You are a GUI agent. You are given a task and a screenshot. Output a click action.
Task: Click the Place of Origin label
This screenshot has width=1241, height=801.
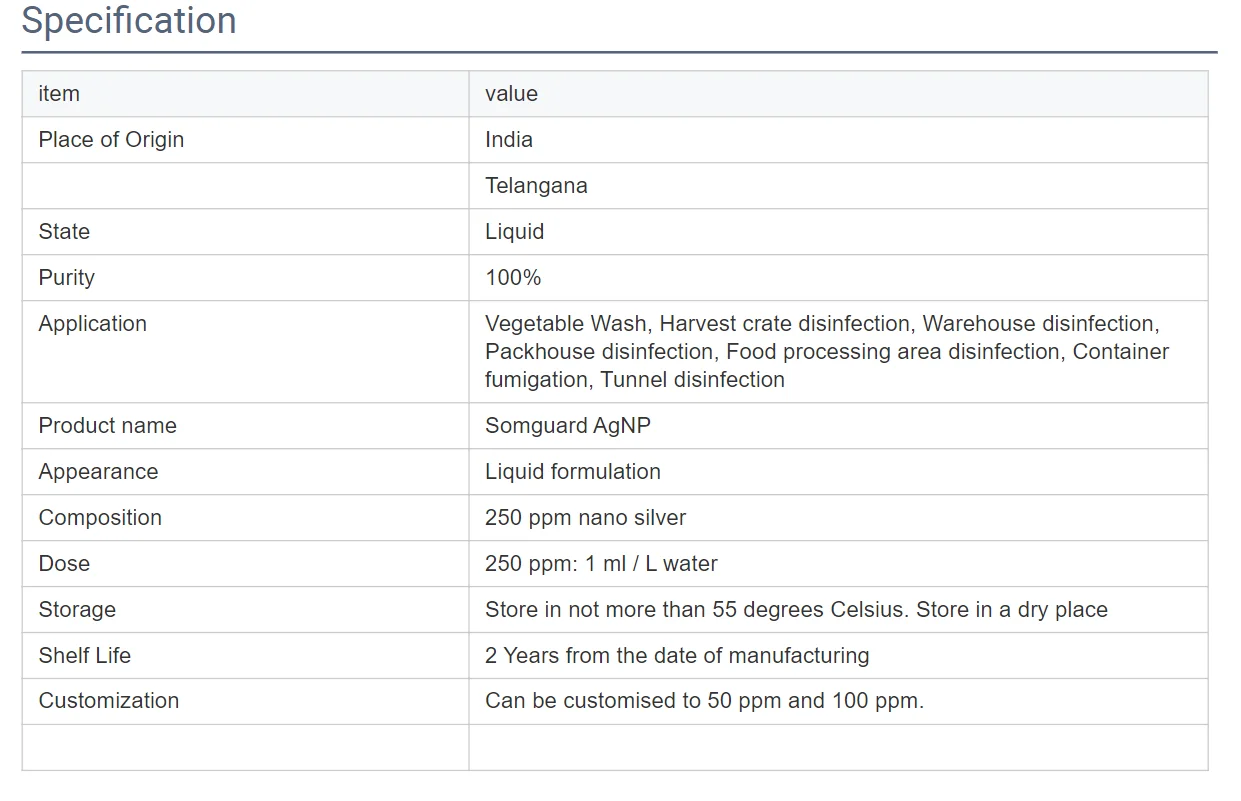pyautogui.click(x=111, y=139)
